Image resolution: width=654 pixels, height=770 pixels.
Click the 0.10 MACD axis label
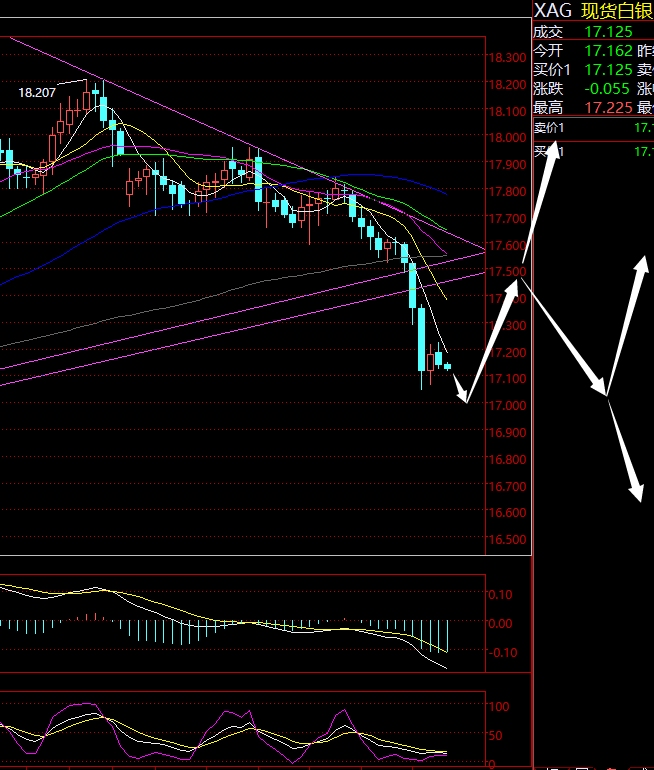(x=500, y=595)
